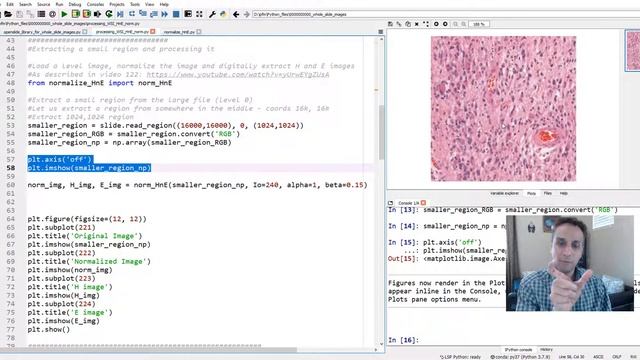Click the editor vertical scrollbar

(381, 132)
